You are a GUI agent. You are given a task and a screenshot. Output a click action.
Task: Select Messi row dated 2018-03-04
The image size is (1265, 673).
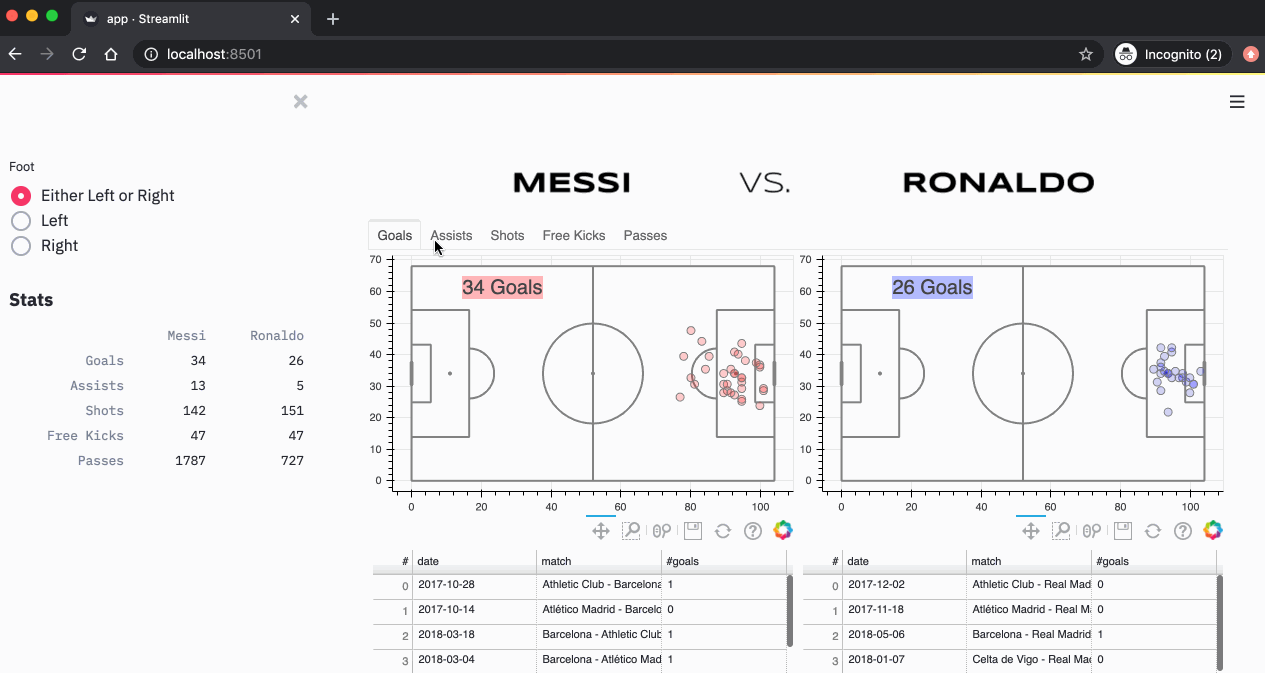point(579,660)
